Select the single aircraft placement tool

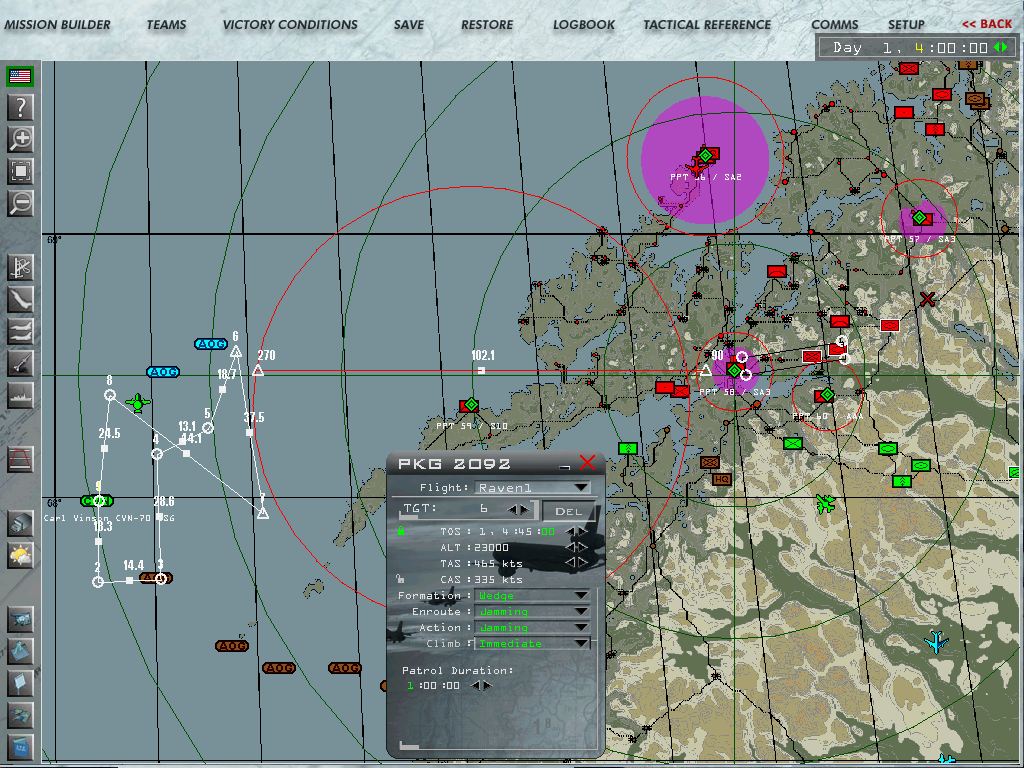tap(20, 299)
